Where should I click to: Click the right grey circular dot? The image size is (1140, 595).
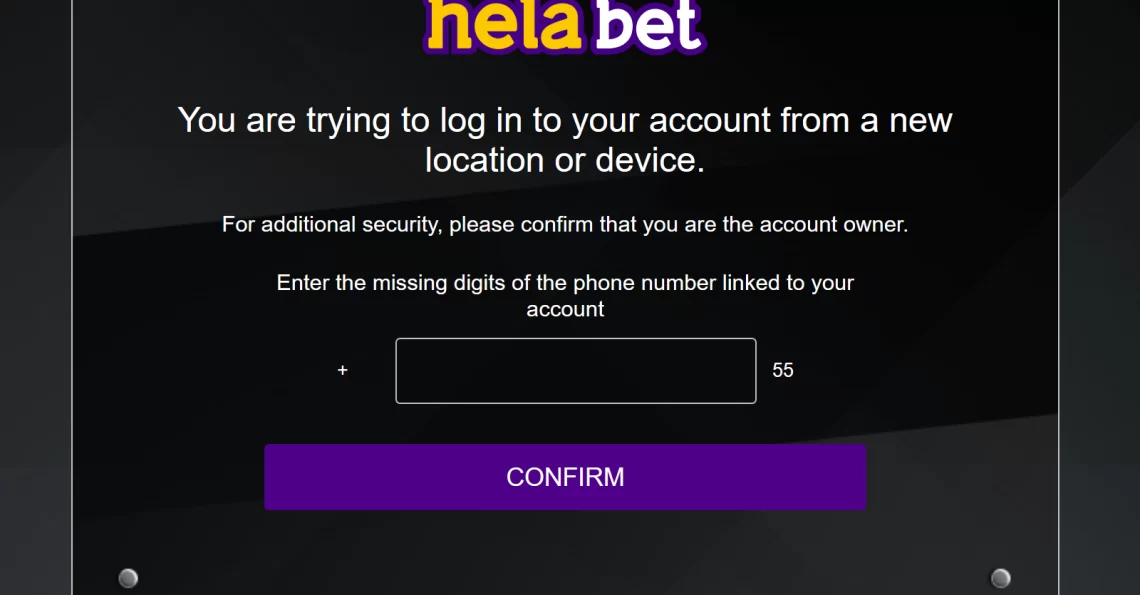[x=1000, y=578]
